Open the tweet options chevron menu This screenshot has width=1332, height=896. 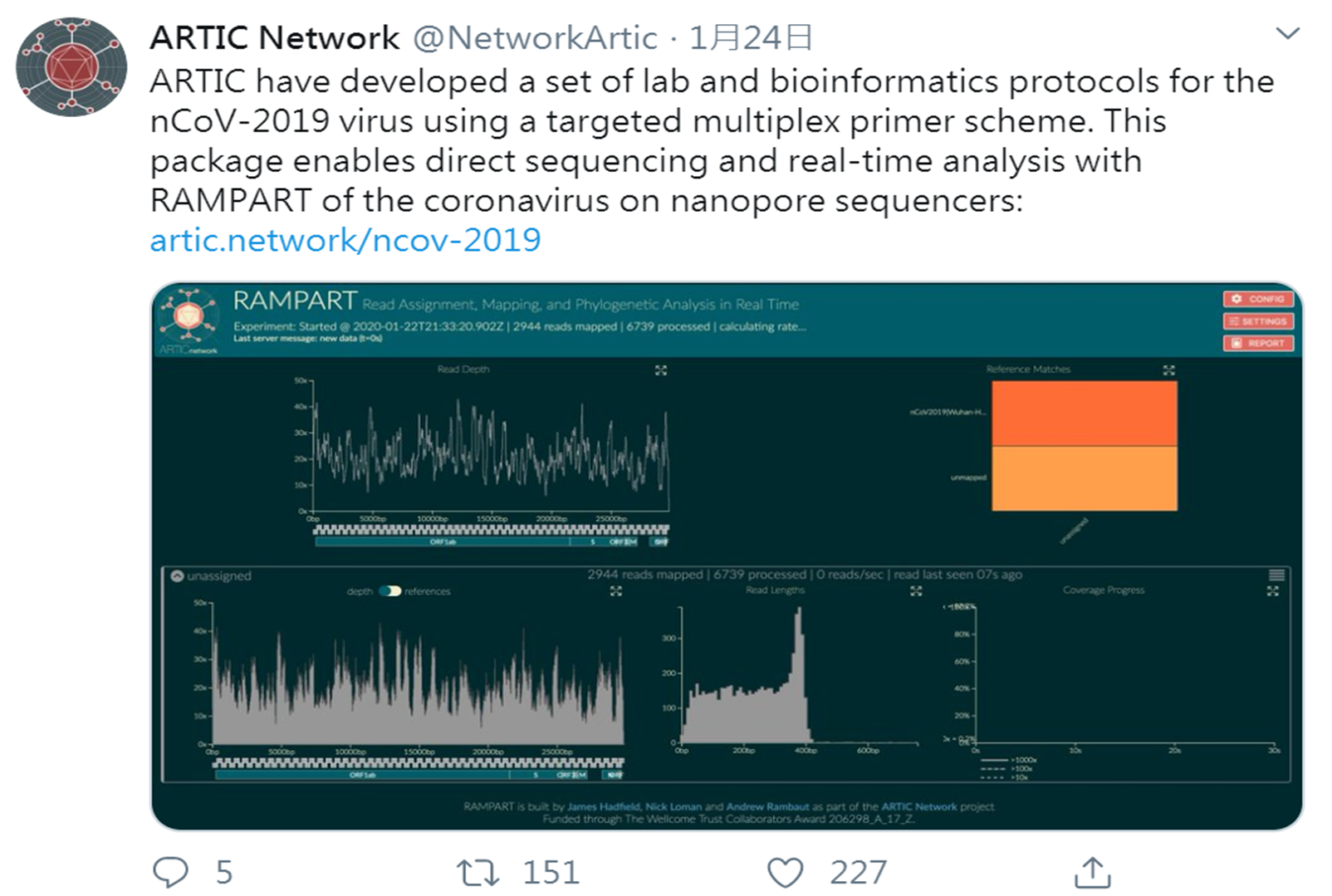coord(1287,34)
